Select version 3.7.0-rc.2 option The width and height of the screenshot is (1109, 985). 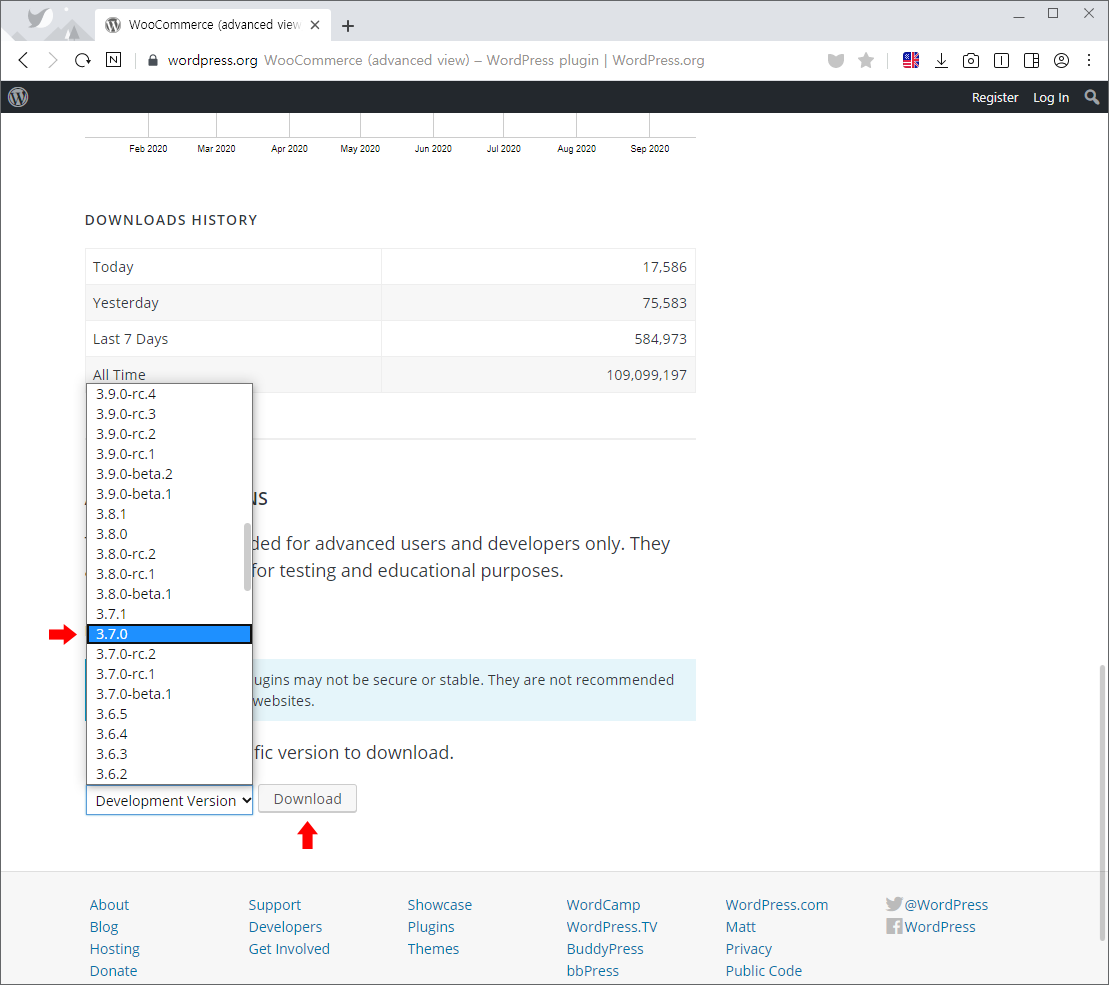click(x=169, y=654)
